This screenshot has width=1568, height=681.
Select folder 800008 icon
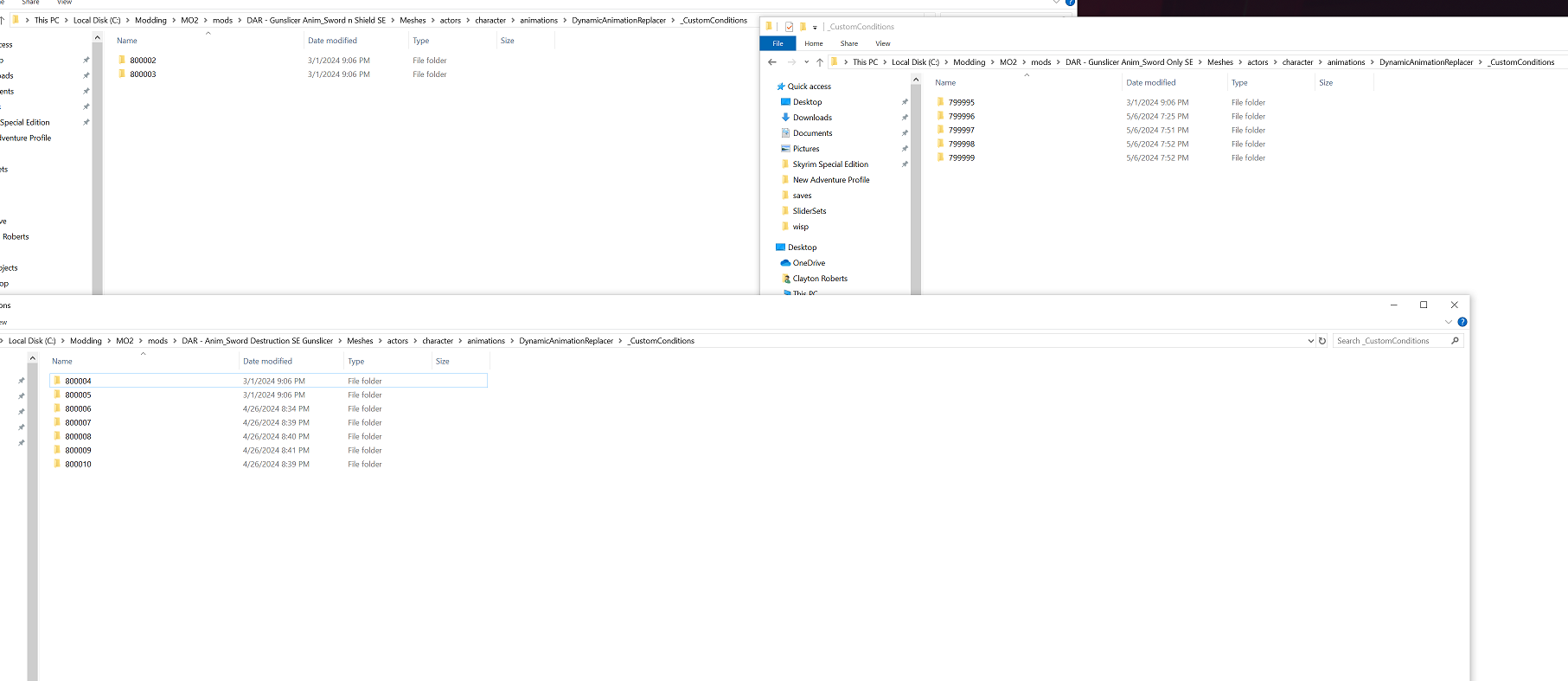[x=57, y=436]
